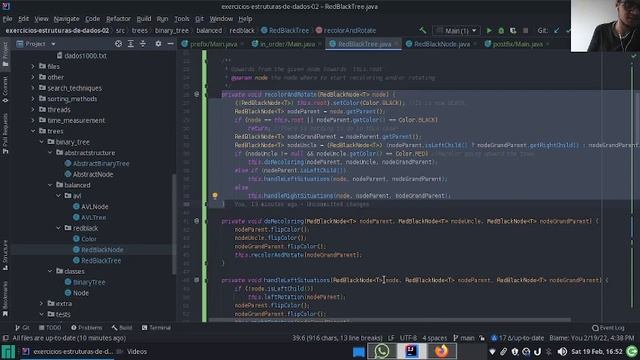Screen dimensions: 640x360
Task: Click the main git branch widget
Action: pyautogui.click(x=464, y=338)
